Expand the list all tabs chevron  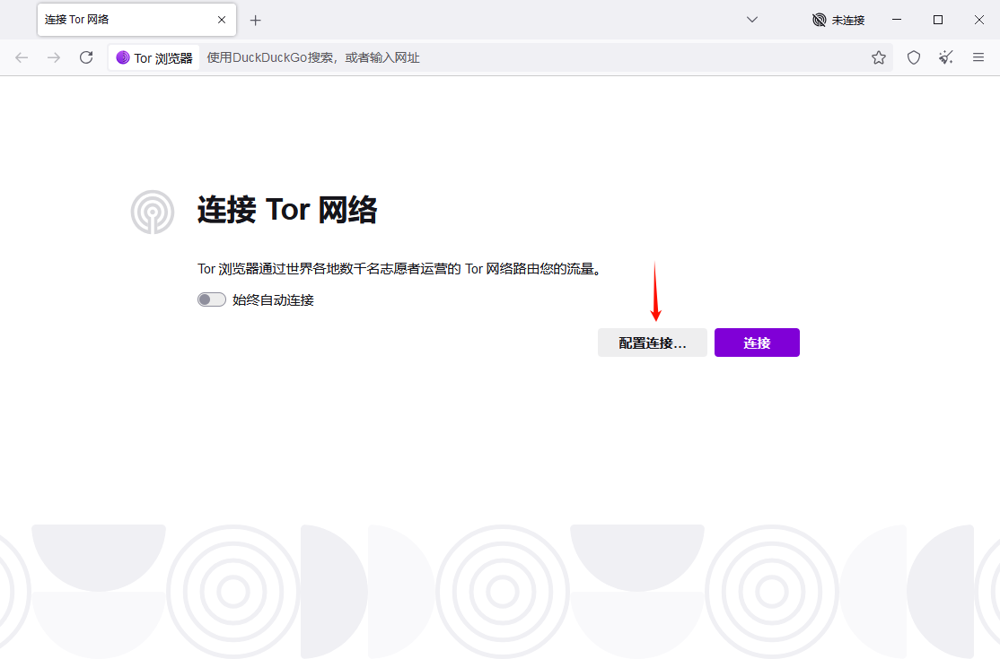click(753, 20)
